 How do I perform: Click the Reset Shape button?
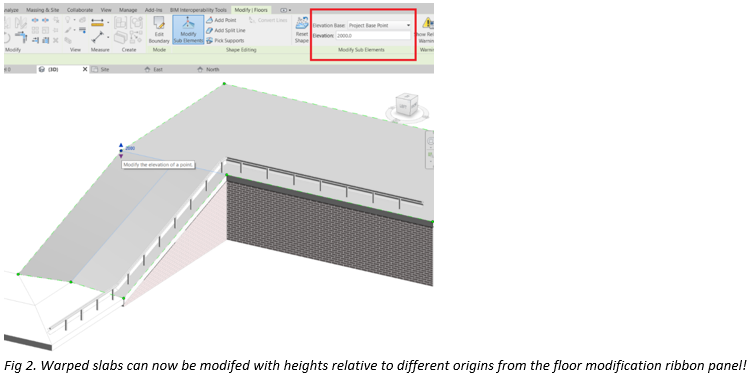click(301, 30)
